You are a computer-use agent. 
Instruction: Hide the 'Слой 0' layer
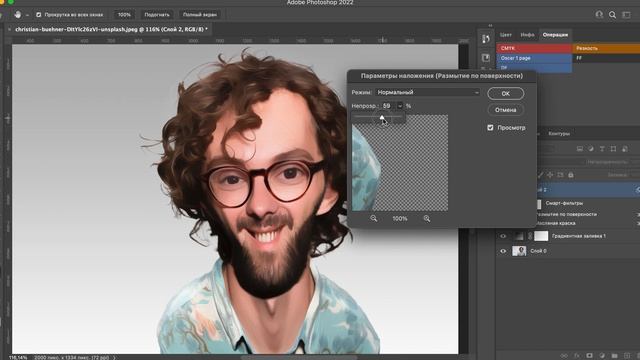pos(503,251)
